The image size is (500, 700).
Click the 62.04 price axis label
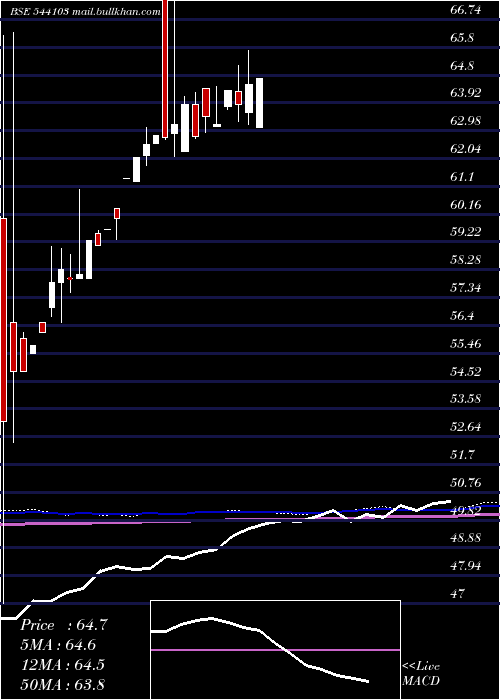pyautogui.click(x=466, y=149)
